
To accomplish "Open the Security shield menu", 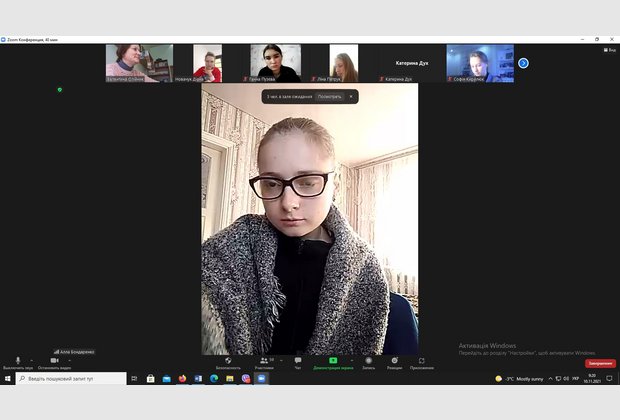I will coord(228,363).
